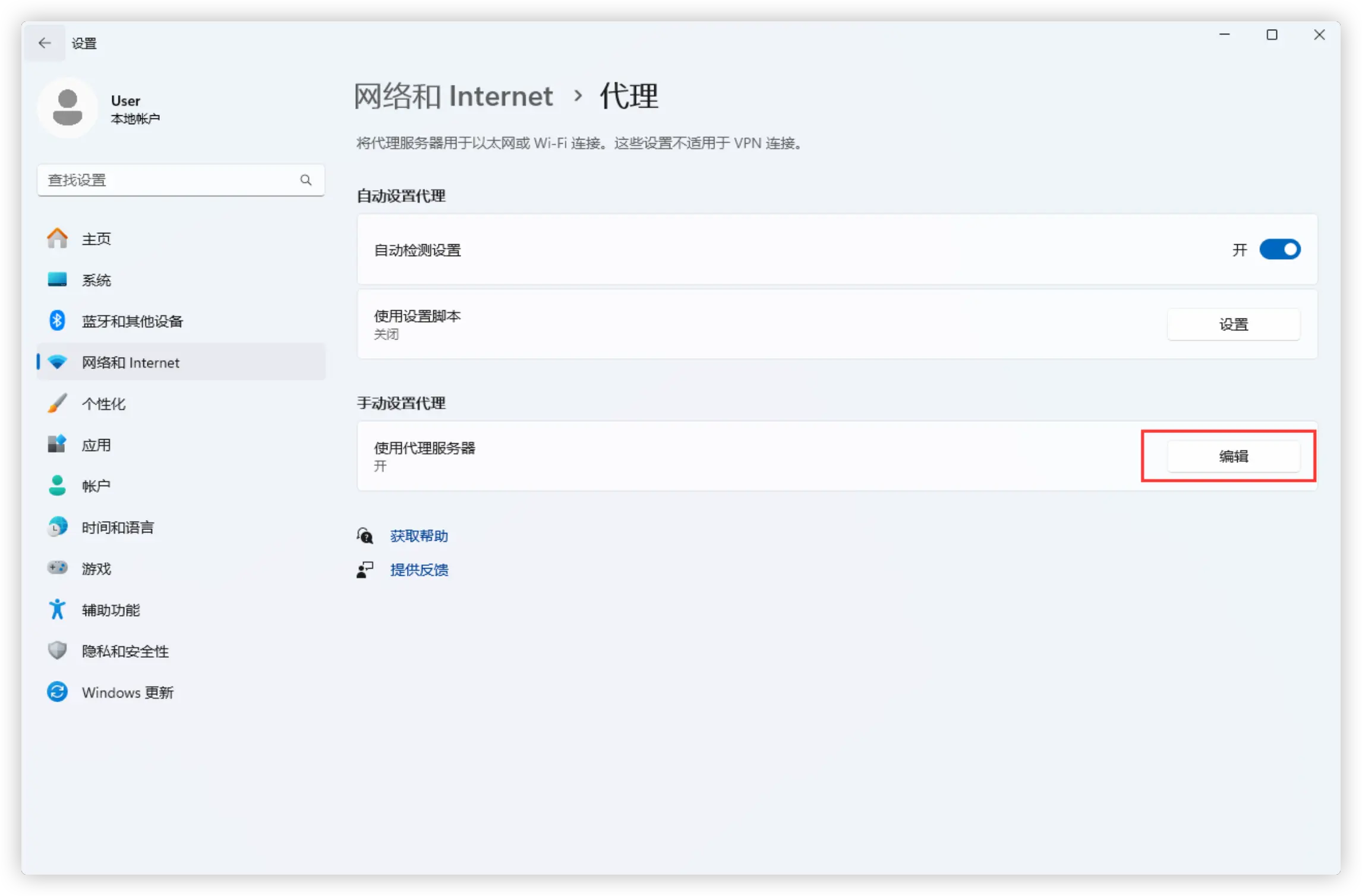This screenshot has width=1362, height=896.
Task: Open 应用 settings page
Action: 181,444
